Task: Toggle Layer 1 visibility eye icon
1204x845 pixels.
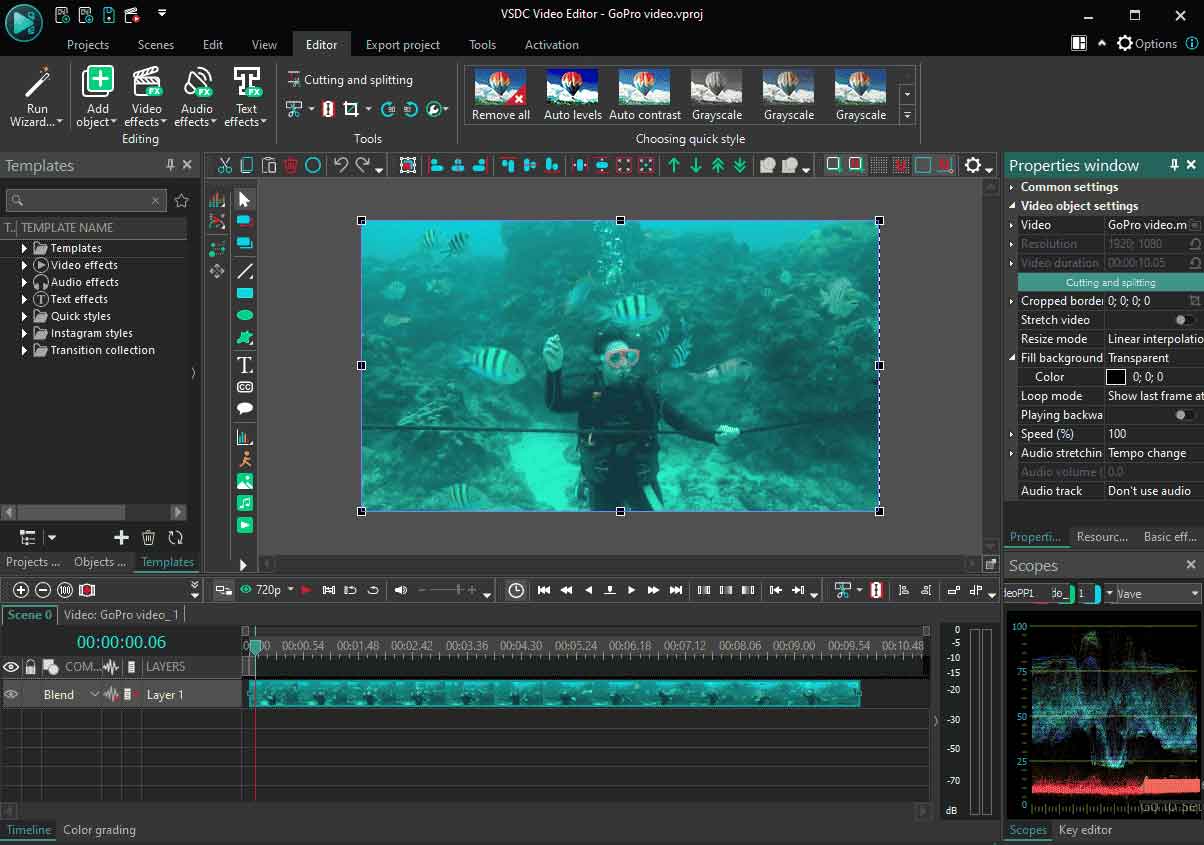Action: pos(11,693)
